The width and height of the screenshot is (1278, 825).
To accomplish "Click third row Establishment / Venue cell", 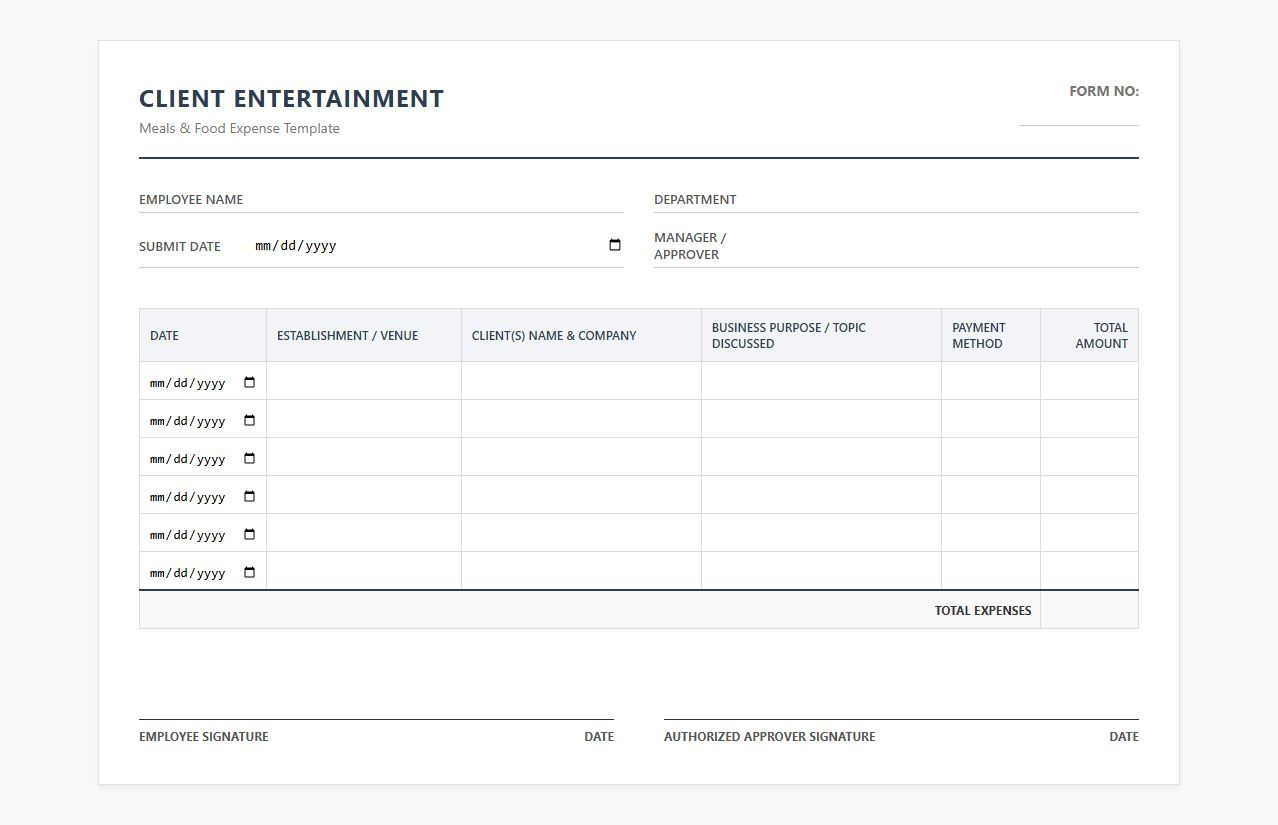I will [364, 457].
